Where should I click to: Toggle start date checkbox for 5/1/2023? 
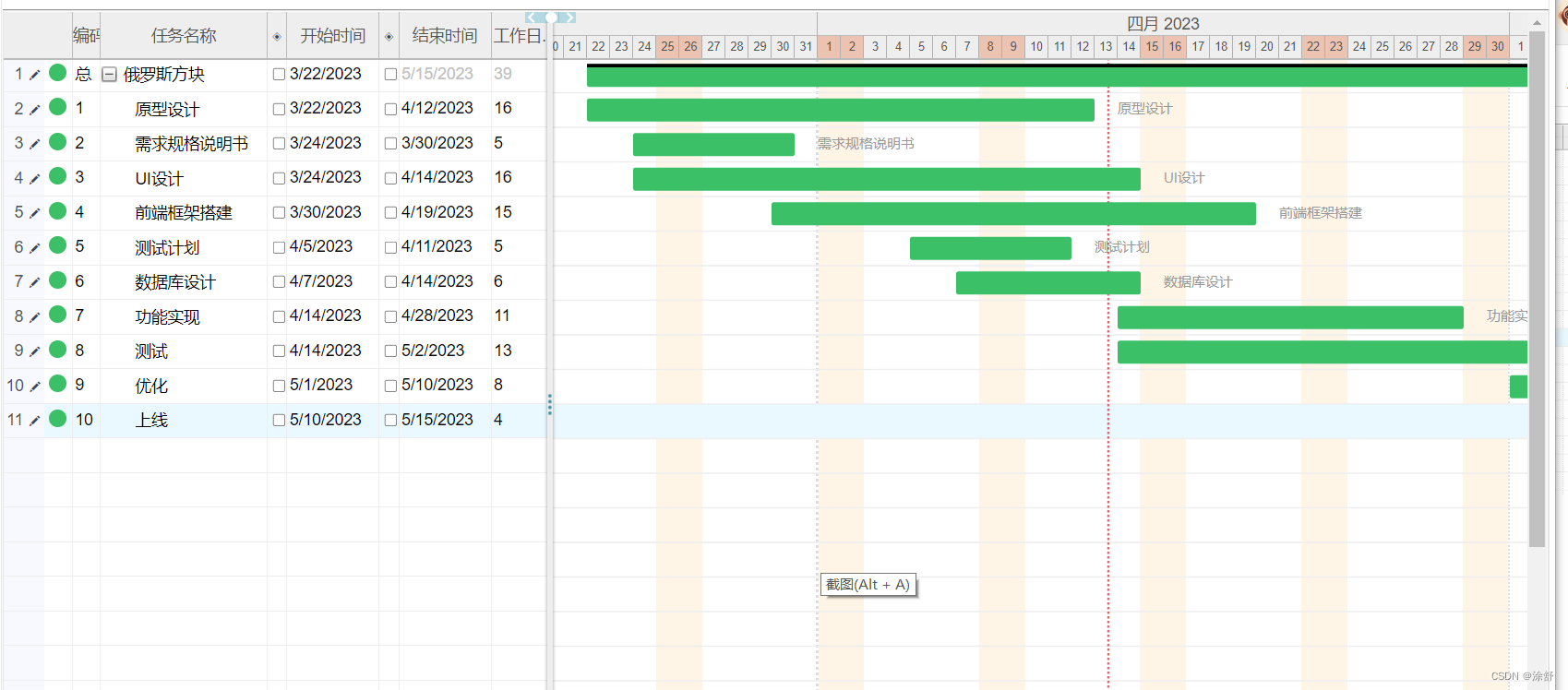279,386
